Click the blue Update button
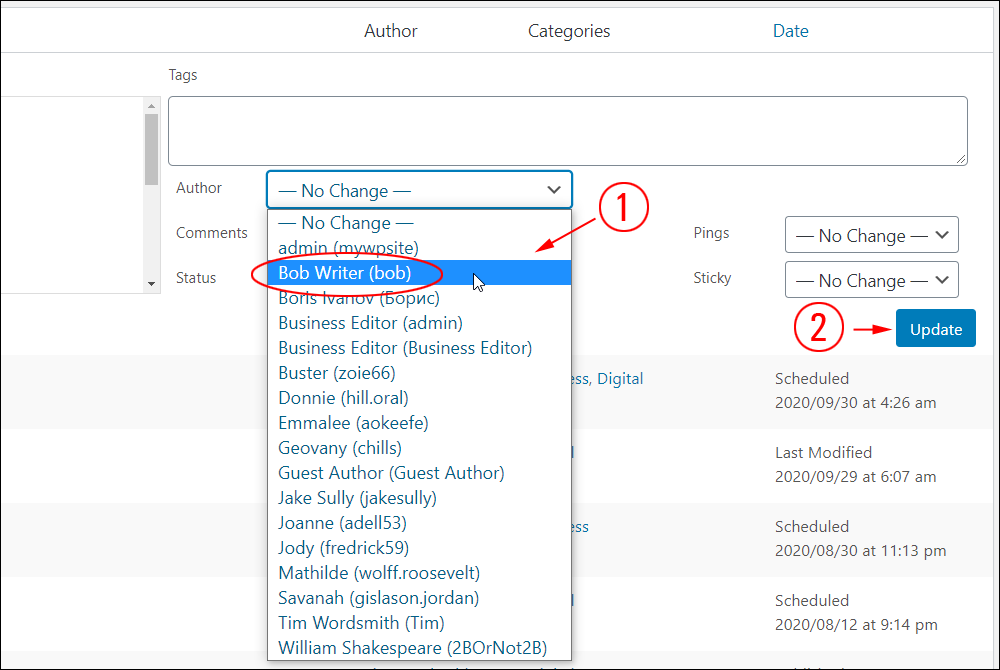Viewport: 1000px width, 670px height. click(936, 328)
